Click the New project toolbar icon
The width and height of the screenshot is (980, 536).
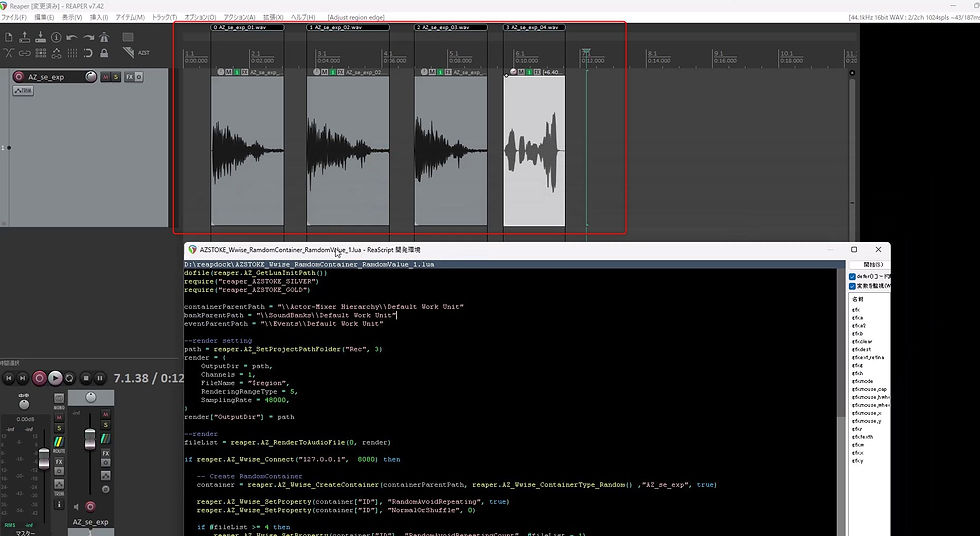pos(9,37)
